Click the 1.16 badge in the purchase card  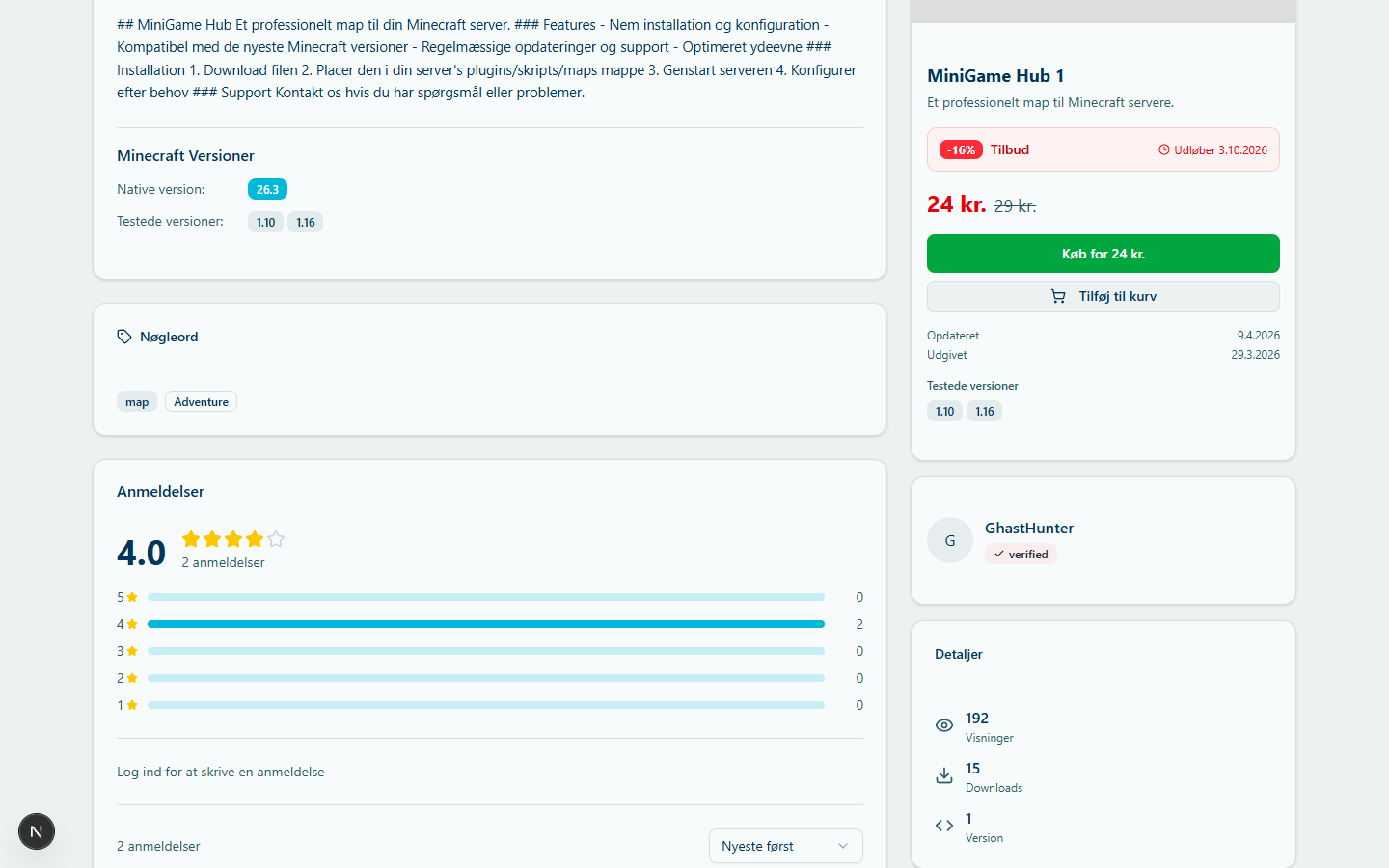click(x=985, y=411)
